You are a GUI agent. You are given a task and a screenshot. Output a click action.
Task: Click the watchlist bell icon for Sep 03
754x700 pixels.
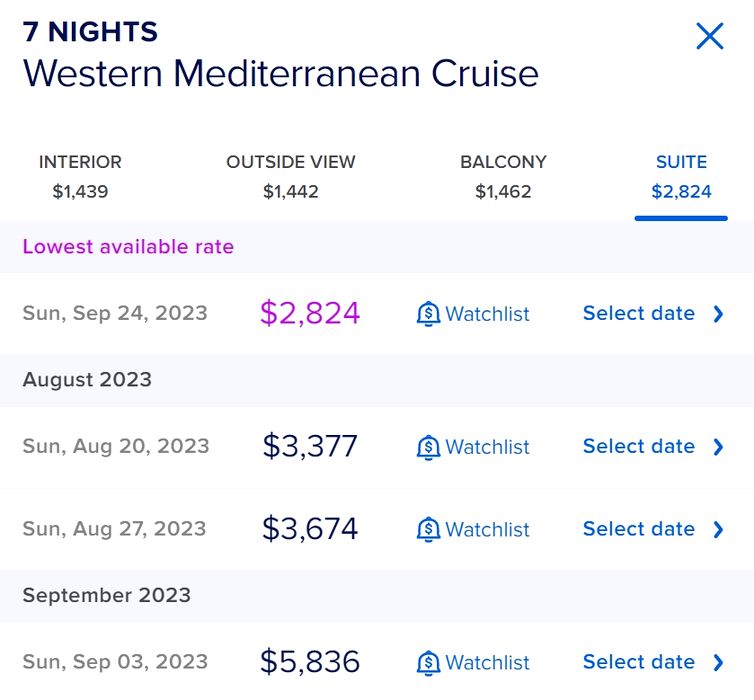(428, 662)
